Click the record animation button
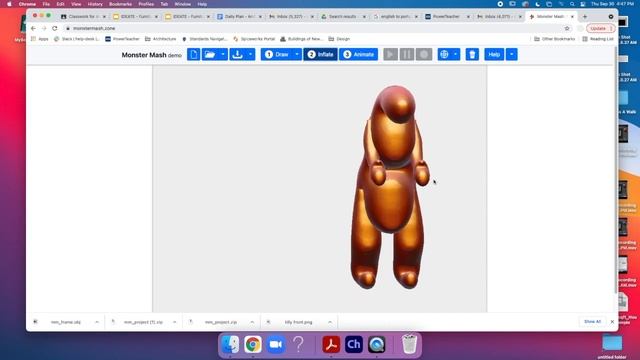The width and height of the screenshot is (640, 360). pyautogui.click(x=424, y=54)
